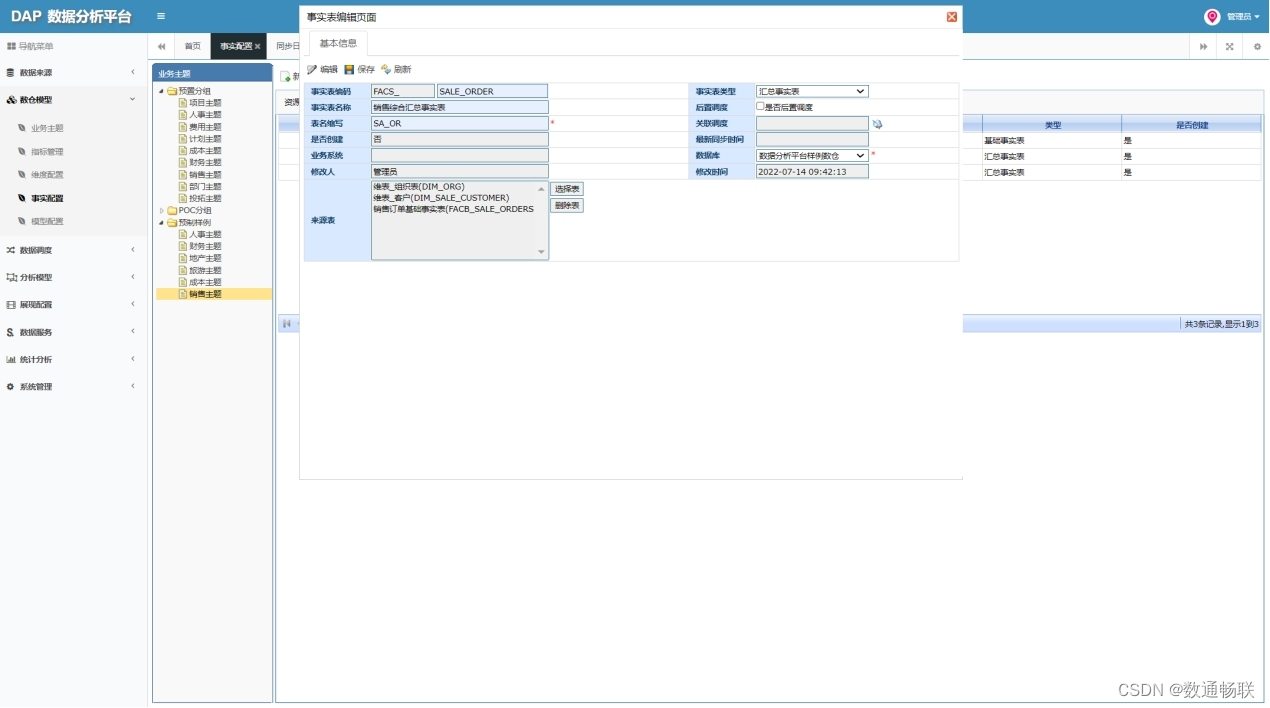Click the 统计分析 chart icon in sidebar
This screenshot has height=708, width=1270.
(11, 359)
